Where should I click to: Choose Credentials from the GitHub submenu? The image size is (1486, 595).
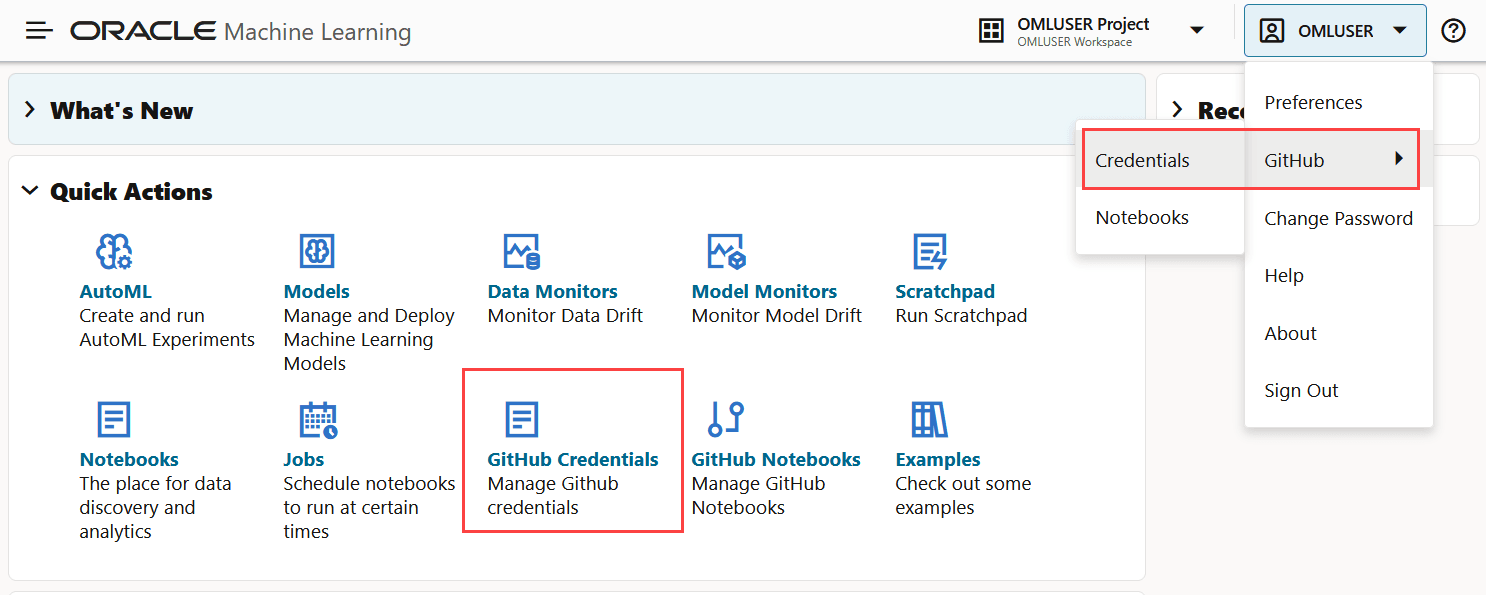click(1160, 160)
